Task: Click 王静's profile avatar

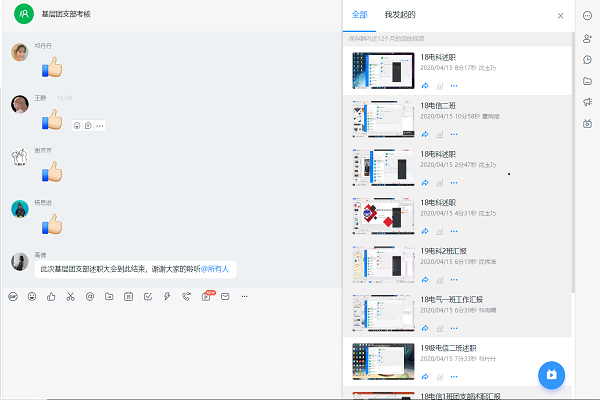Action: pyautogui.click(x=19, y=104)
